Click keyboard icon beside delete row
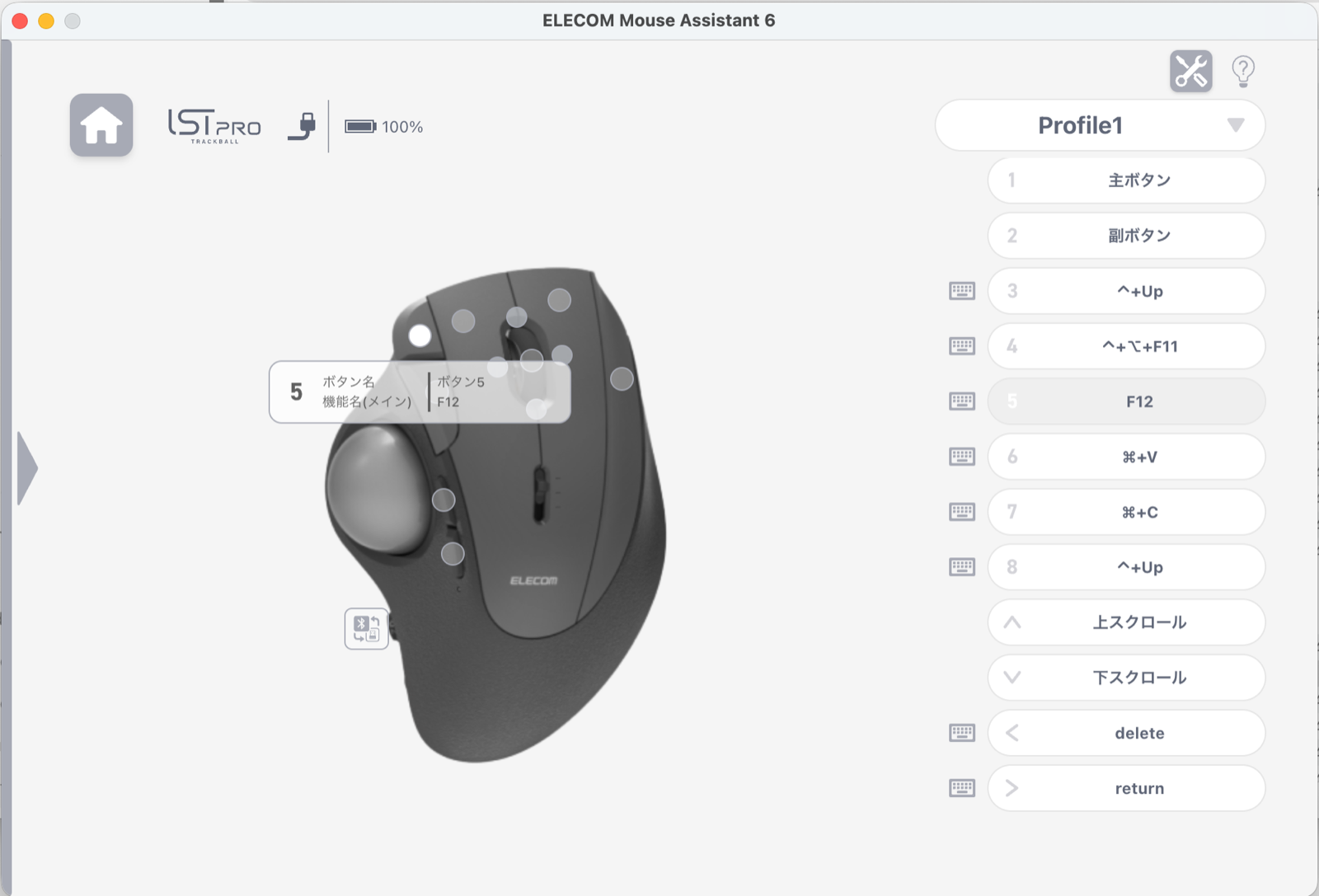 coord(962,733)
